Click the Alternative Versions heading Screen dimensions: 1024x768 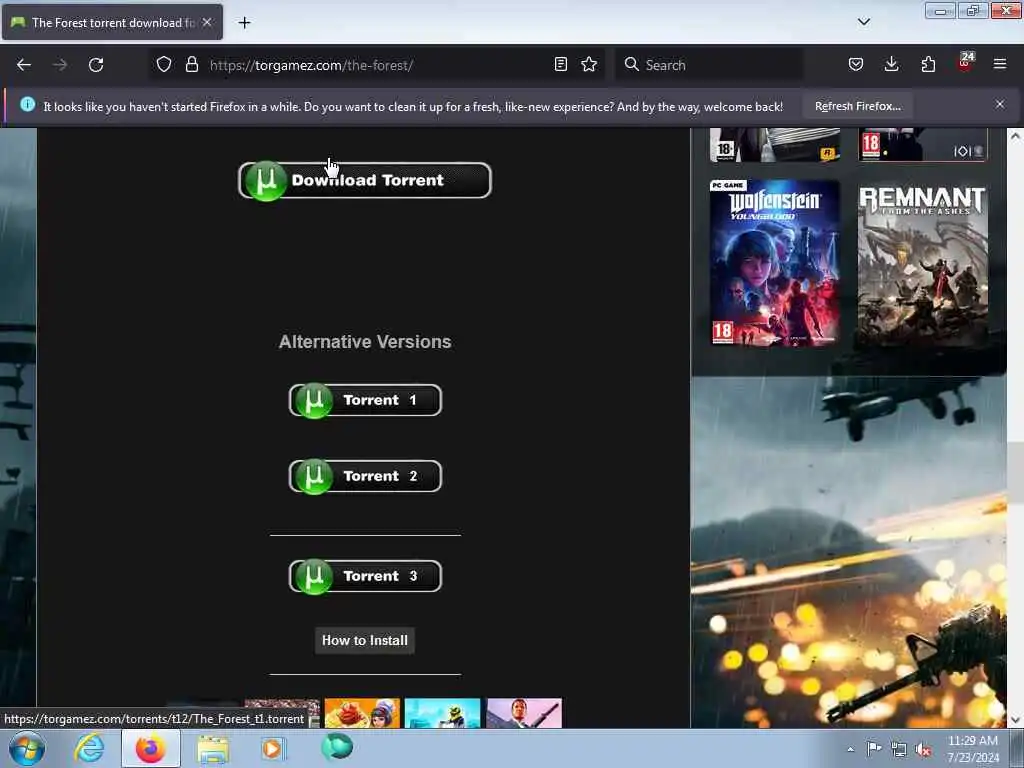coord(365,342)
